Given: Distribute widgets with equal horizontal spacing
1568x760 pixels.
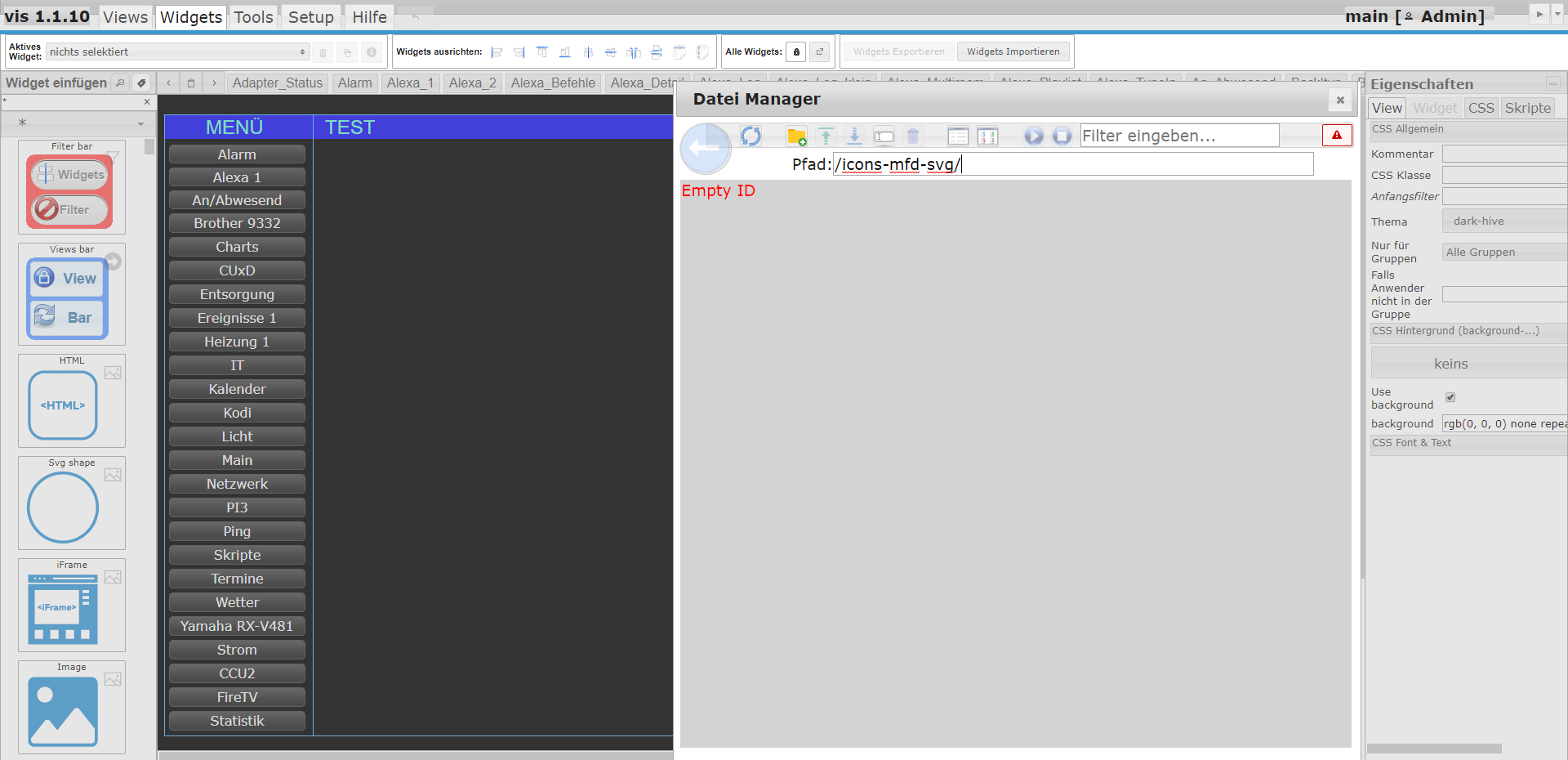Looking at the screenshot, I should pos(634,52).
